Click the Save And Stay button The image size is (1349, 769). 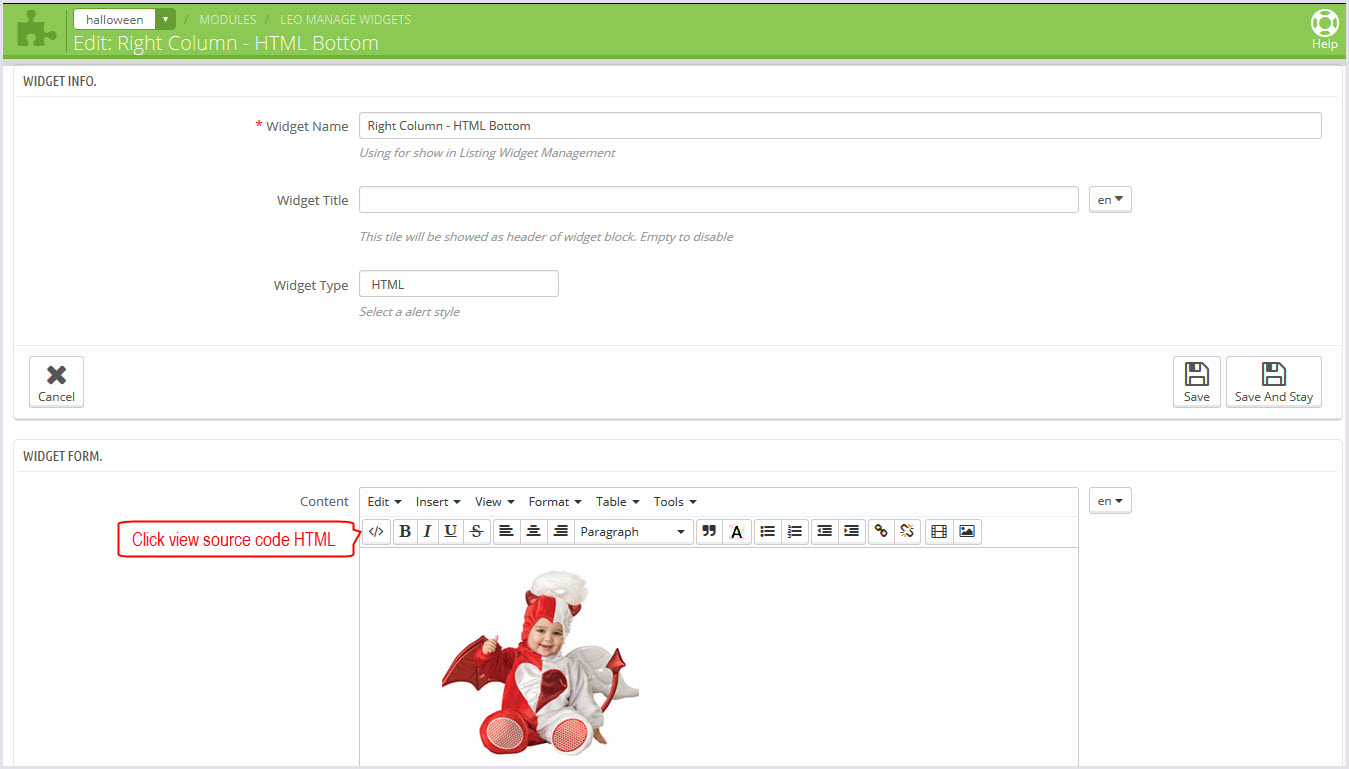[x=1274, y=382]
